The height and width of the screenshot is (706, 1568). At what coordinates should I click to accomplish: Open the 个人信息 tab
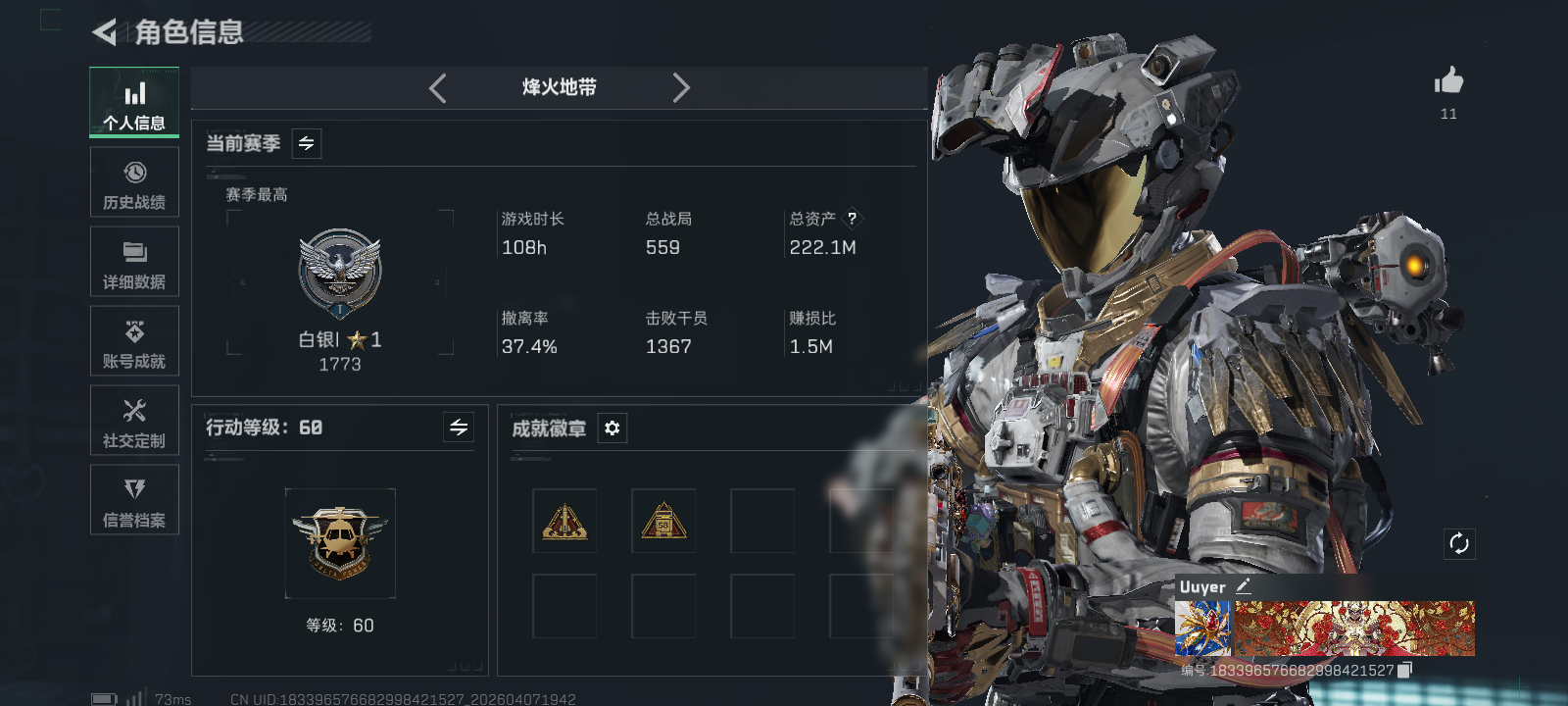(134, 102)
